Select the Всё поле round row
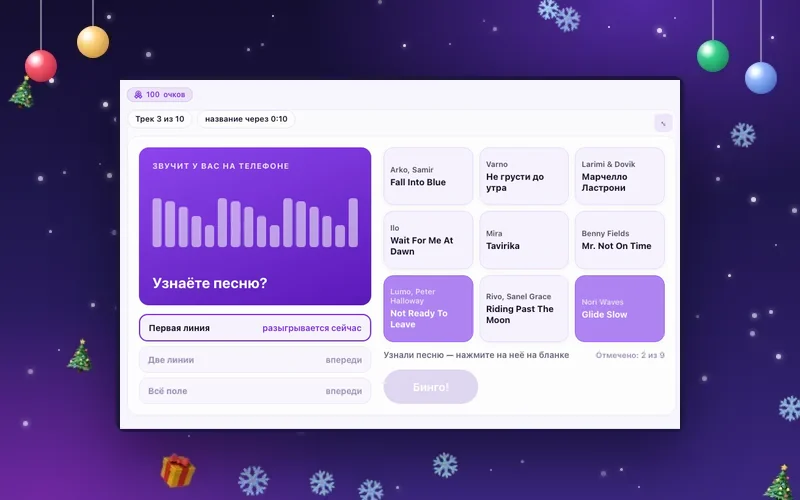Image resolution: width=800 pixels, height=500 pixels. coord(255,391)
